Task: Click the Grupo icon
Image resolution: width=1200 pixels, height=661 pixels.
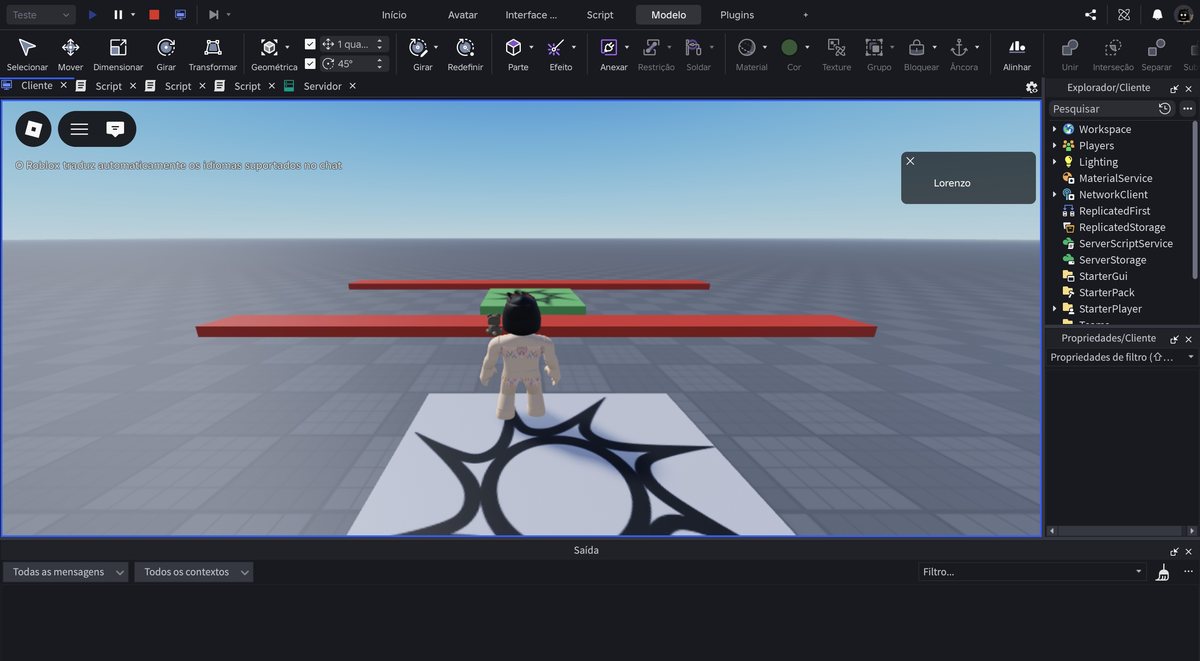Action: 874,47
